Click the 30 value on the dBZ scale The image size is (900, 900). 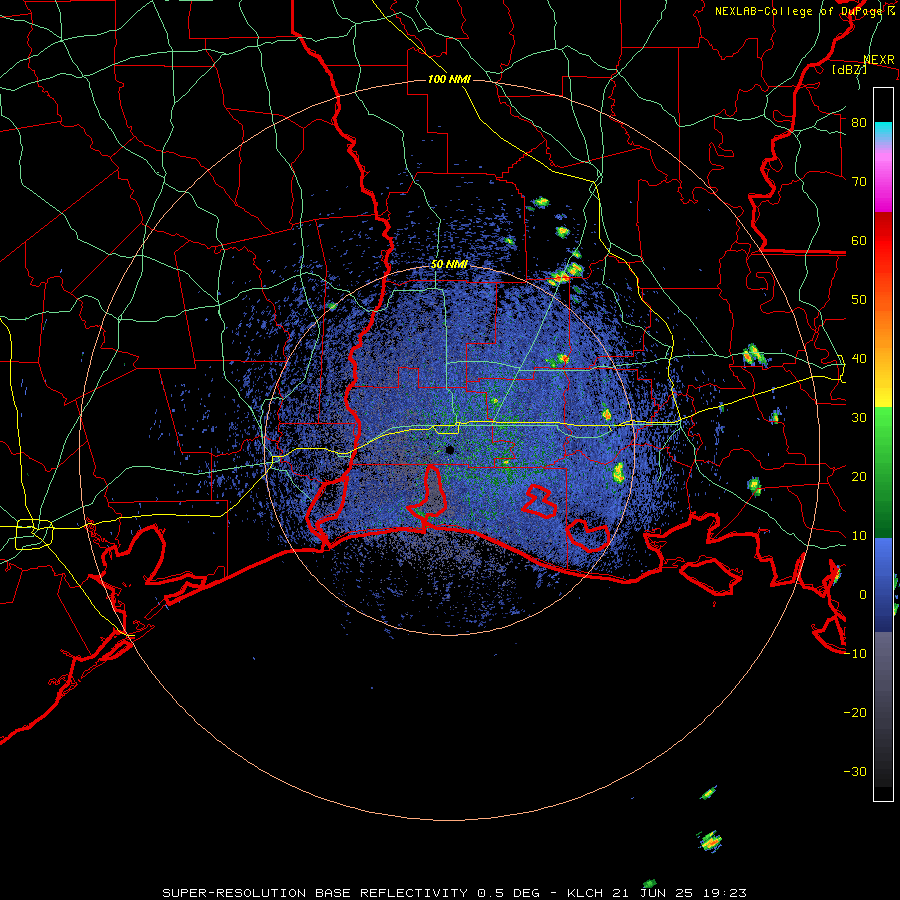pyautogui.click(x=859, y=417)
